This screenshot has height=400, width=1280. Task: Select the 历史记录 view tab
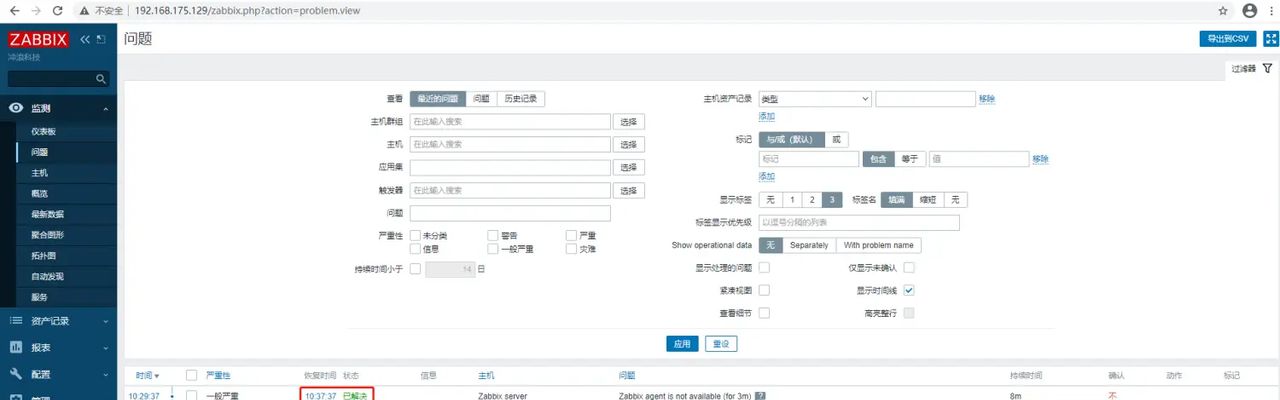tap(521, 99)
